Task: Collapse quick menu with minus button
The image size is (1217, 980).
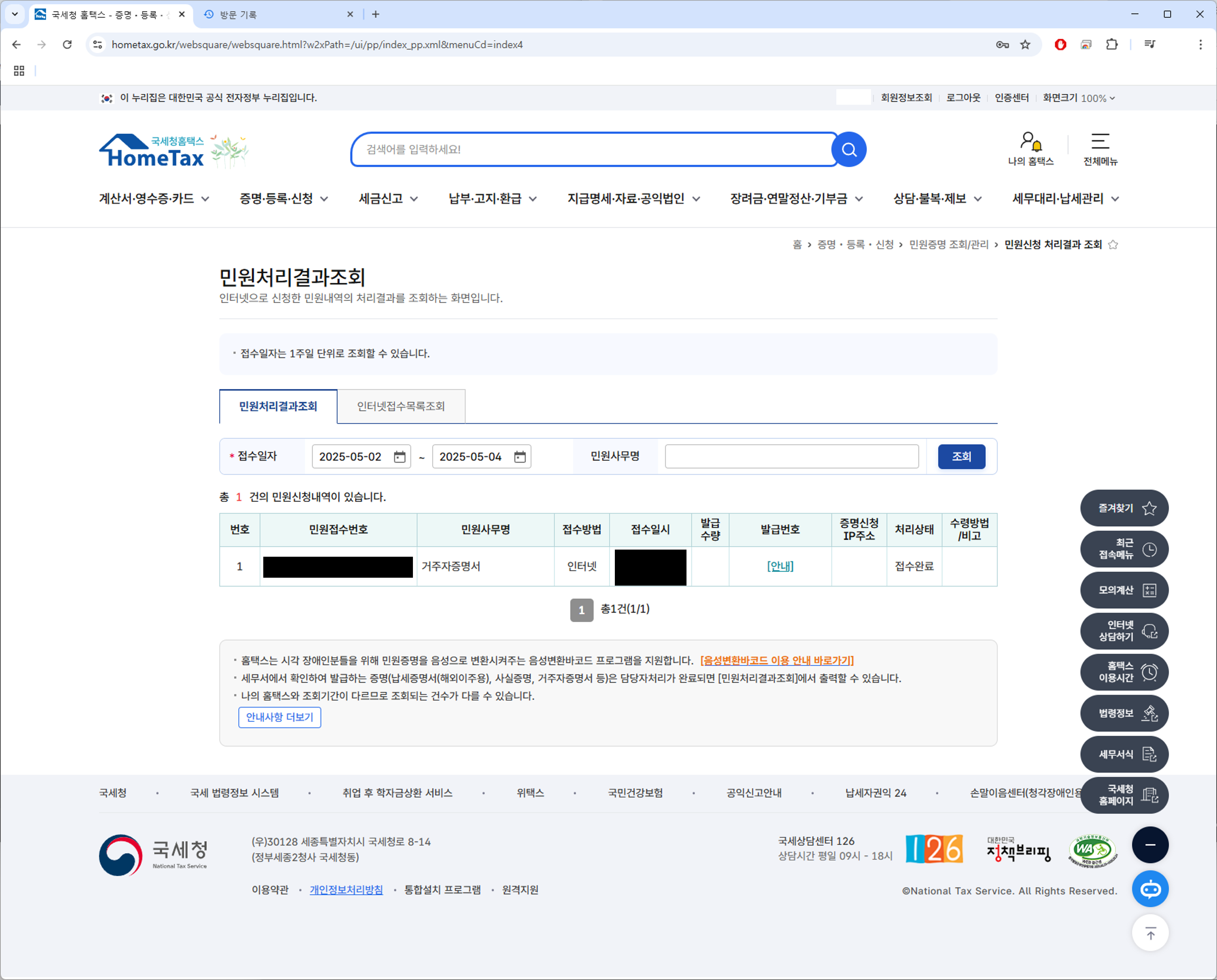Action: coord(1150,845)
